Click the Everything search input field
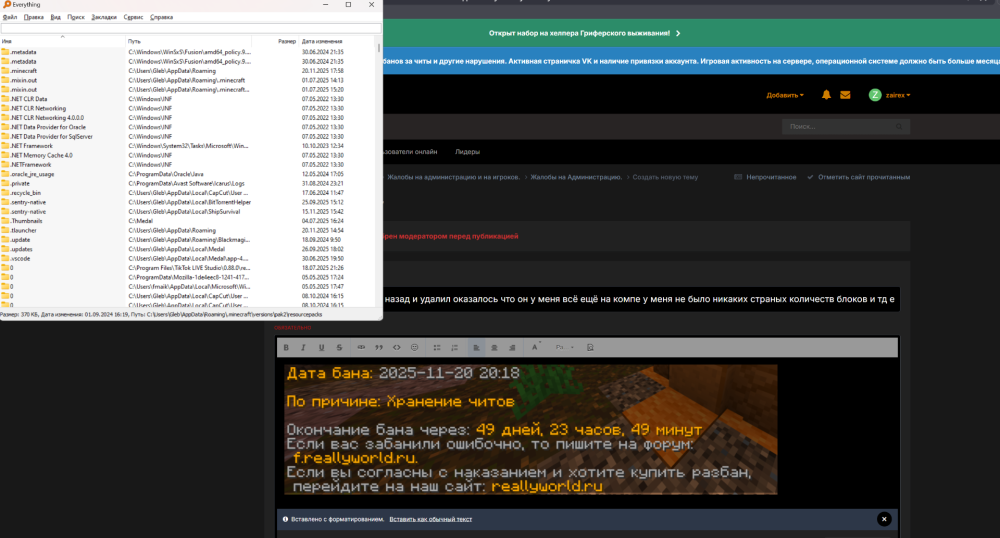Screen dimensions: 1000x538 [191, 28]
